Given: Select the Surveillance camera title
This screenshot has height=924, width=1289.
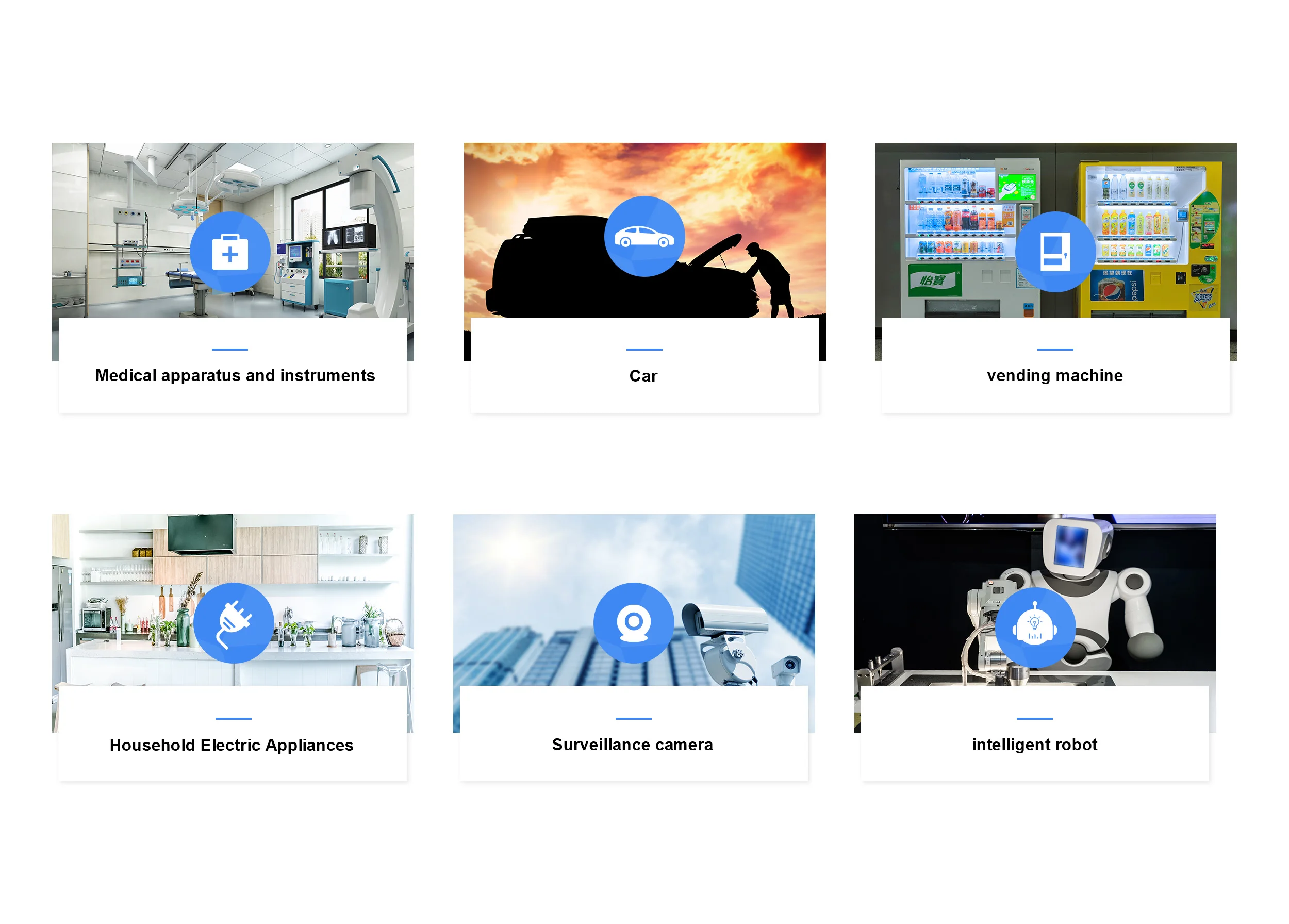Looking at the screenshot, I should point(632,745).
